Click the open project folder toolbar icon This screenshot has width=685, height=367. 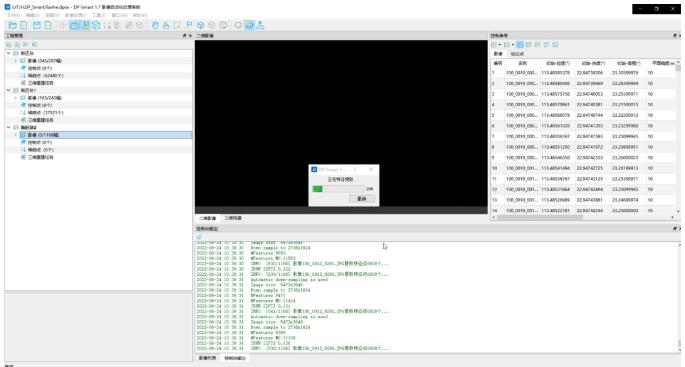[12, 25]
